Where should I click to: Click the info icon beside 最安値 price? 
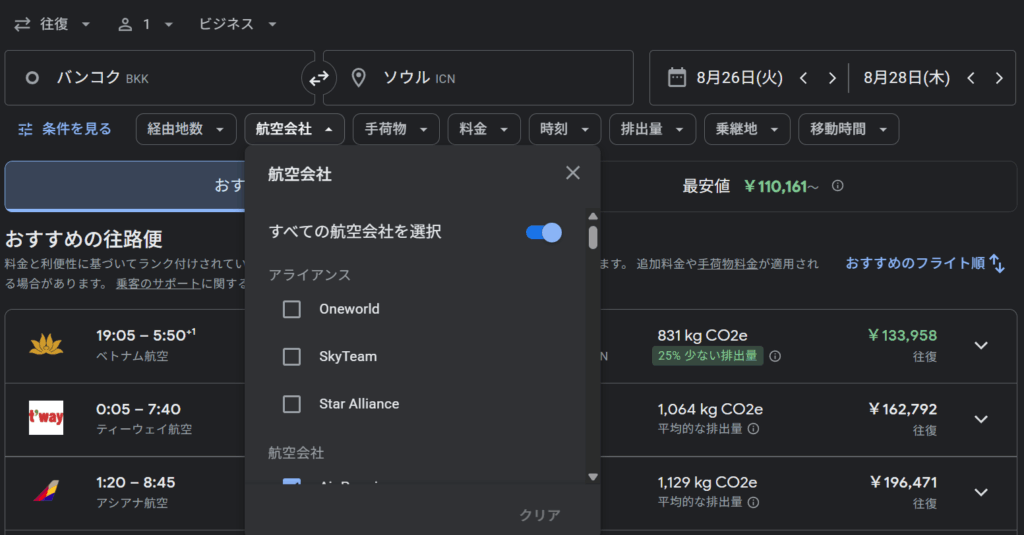pyautogui.click(x=838, y=186)
